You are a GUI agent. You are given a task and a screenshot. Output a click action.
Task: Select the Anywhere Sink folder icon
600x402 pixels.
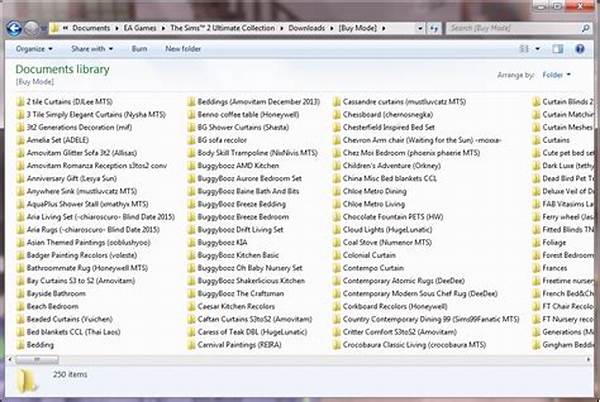(x=20, y=191)
